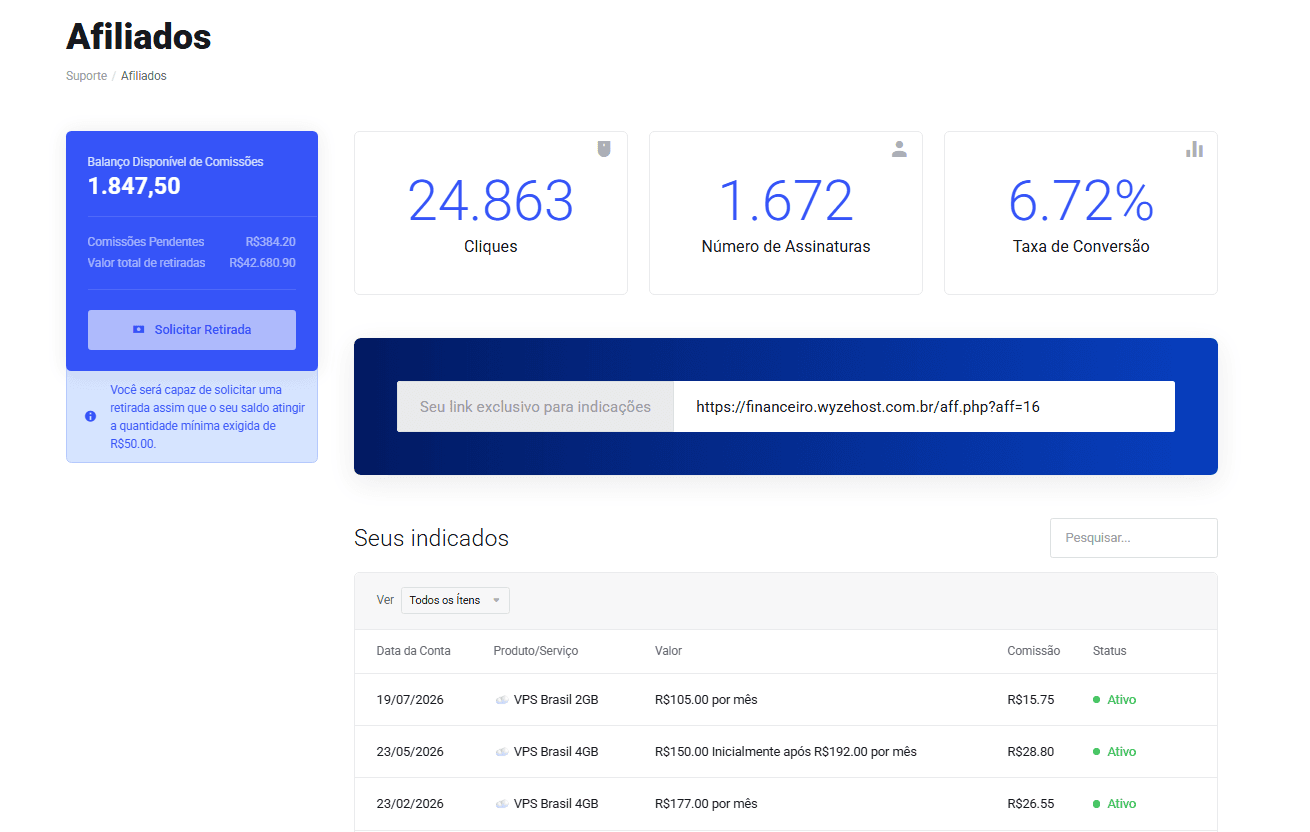Viewport: 1310px width, 832px height.
Task: Click the cloud icon in the 23/02/2026 row
Action: pos(502,804)
